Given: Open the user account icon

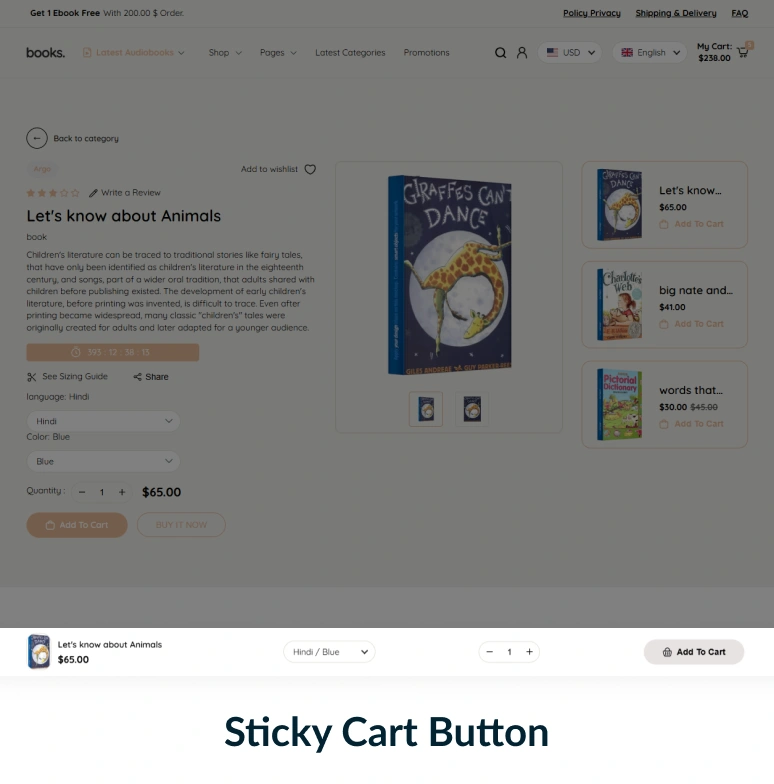Looking at the screenshot, I should [522, 52].
